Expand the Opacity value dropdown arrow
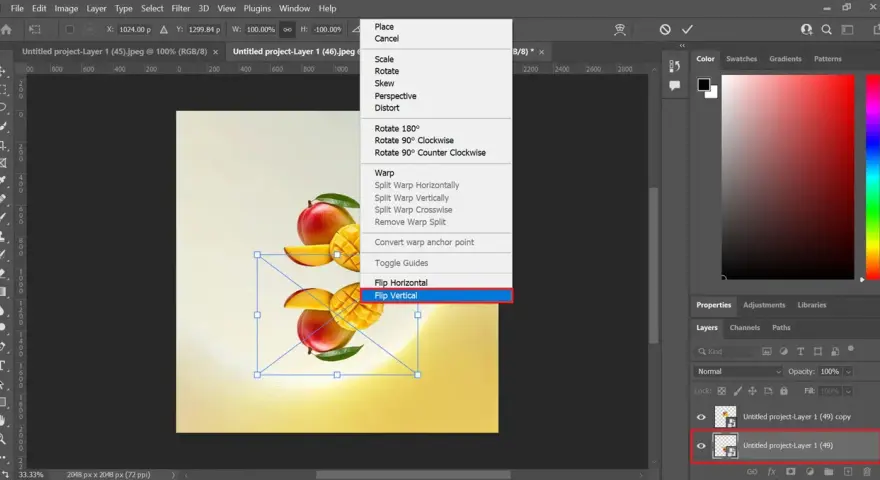 (848, 372)
